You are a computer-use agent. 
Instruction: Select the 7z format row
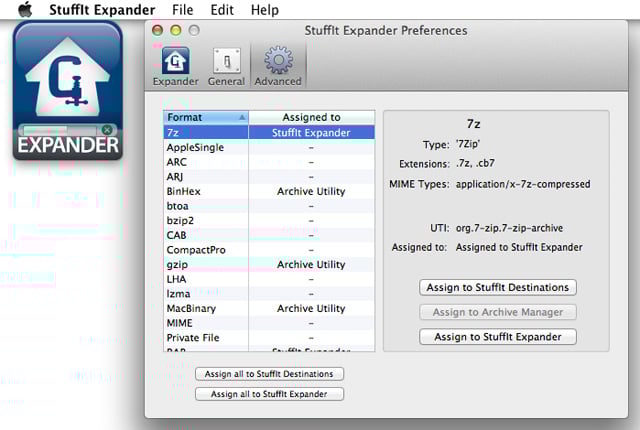(269, 132)
